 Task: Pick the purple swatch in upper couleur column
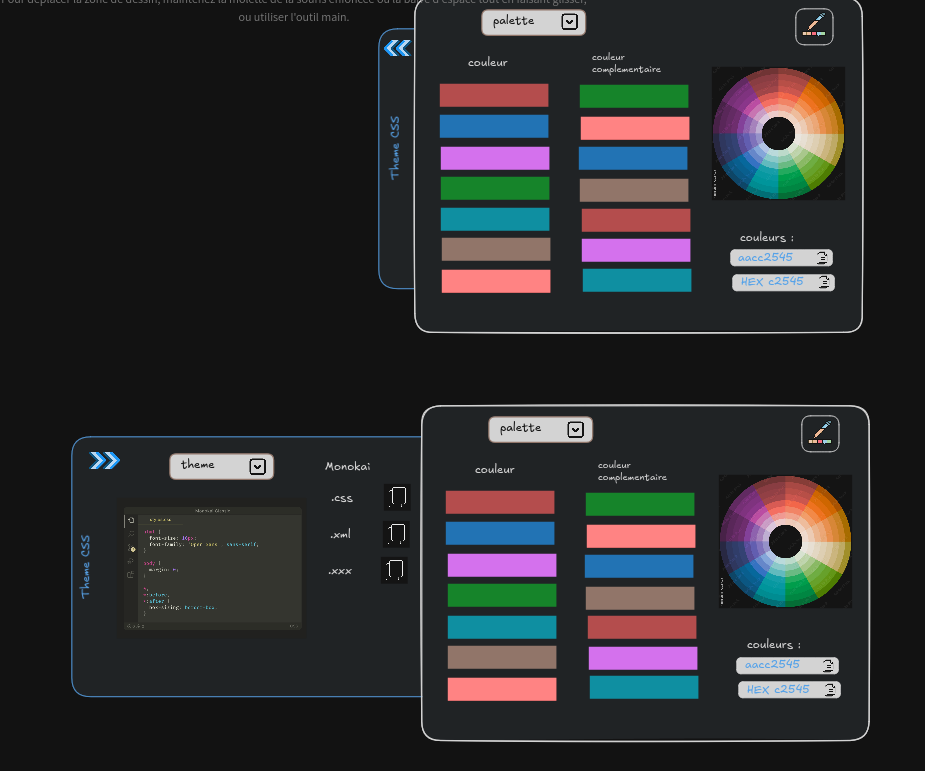pos(495,158)
